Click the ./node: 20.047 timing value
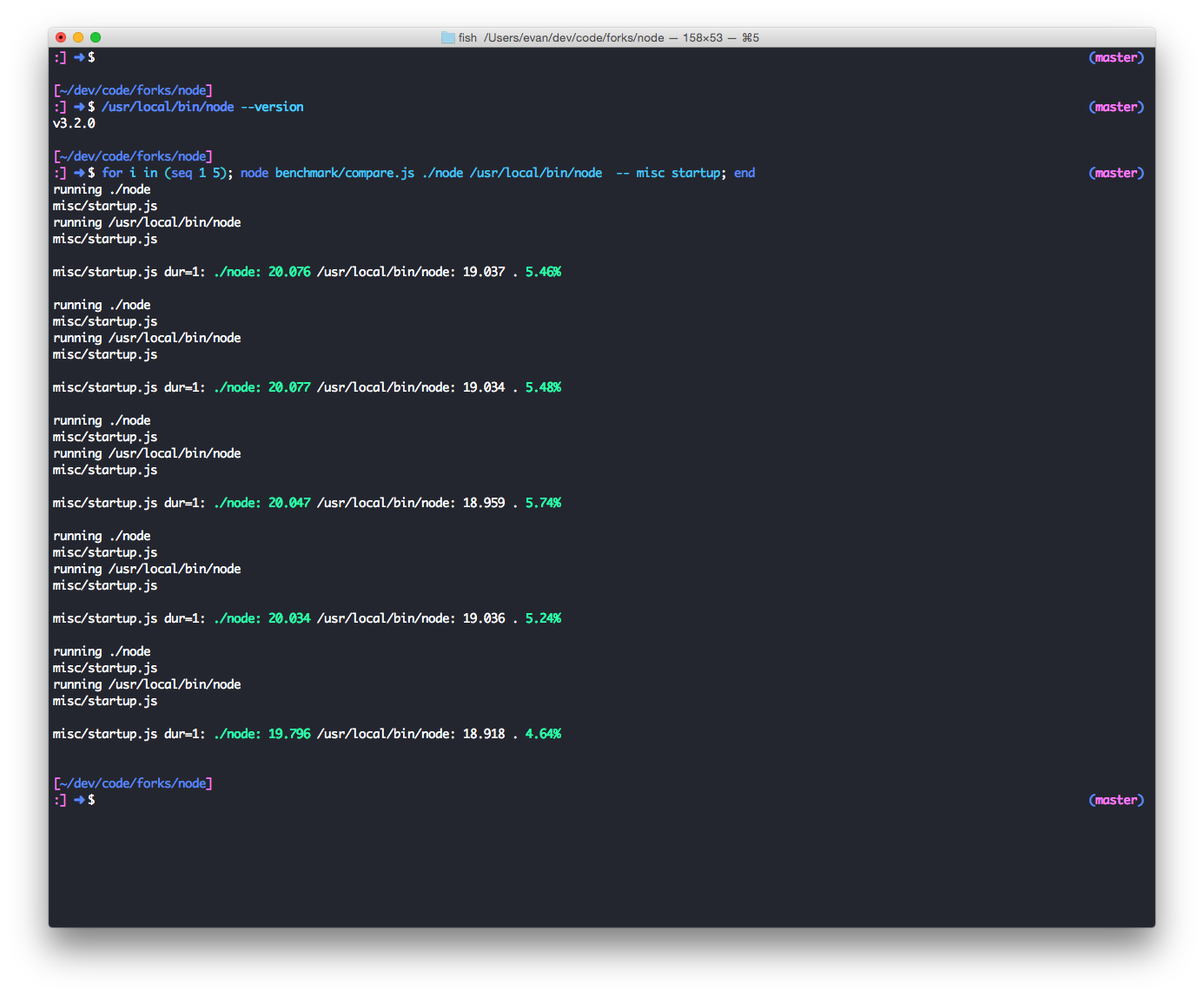The image size is (1204, 997). (x=262, y=503)
